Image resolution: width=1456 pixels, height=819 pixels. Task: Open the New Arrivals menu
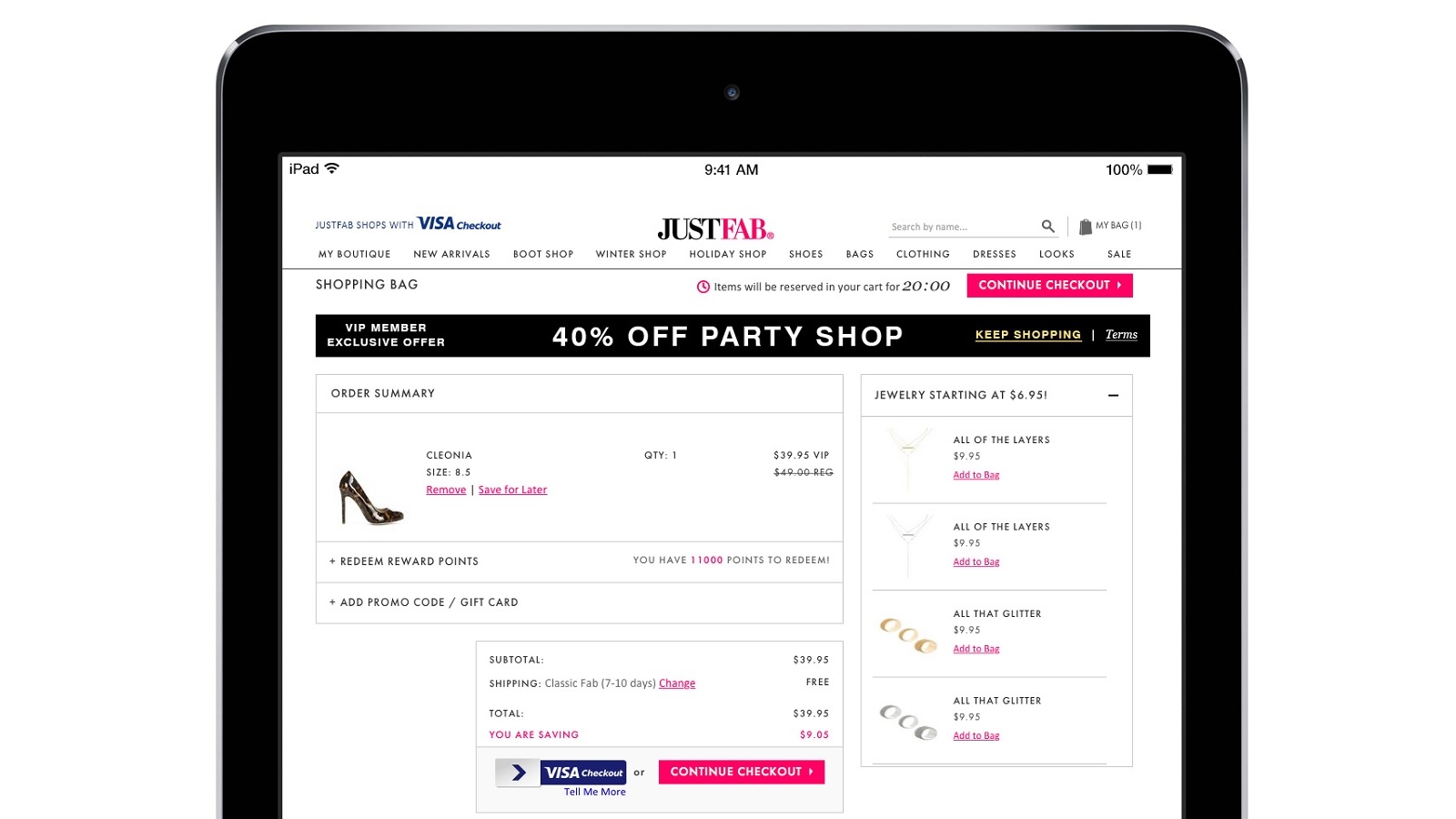click(x=451, y=255)
